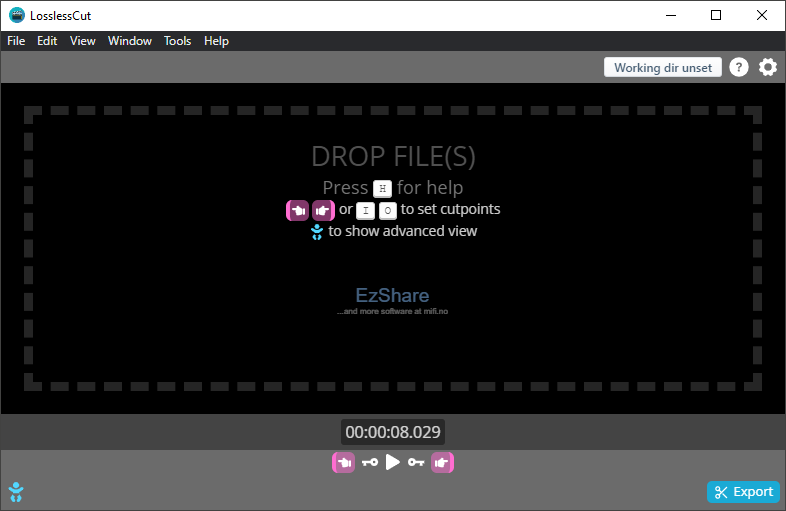Open the Help menu
This screenshot has width=786, height=511.
(x=216, y=41)
